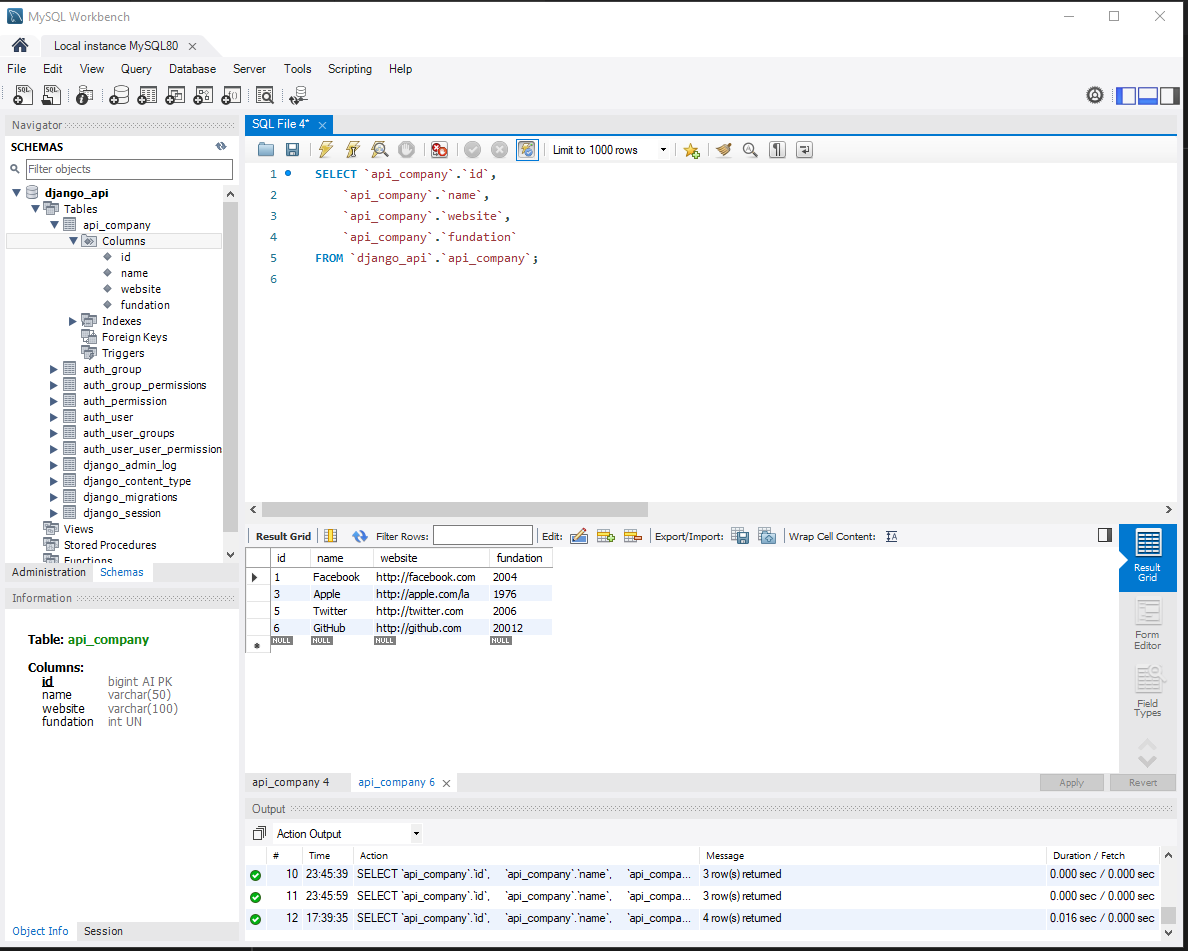The image size is (1188, 951).
Task: Click the create new schema icon
Action: coord(119,95)
